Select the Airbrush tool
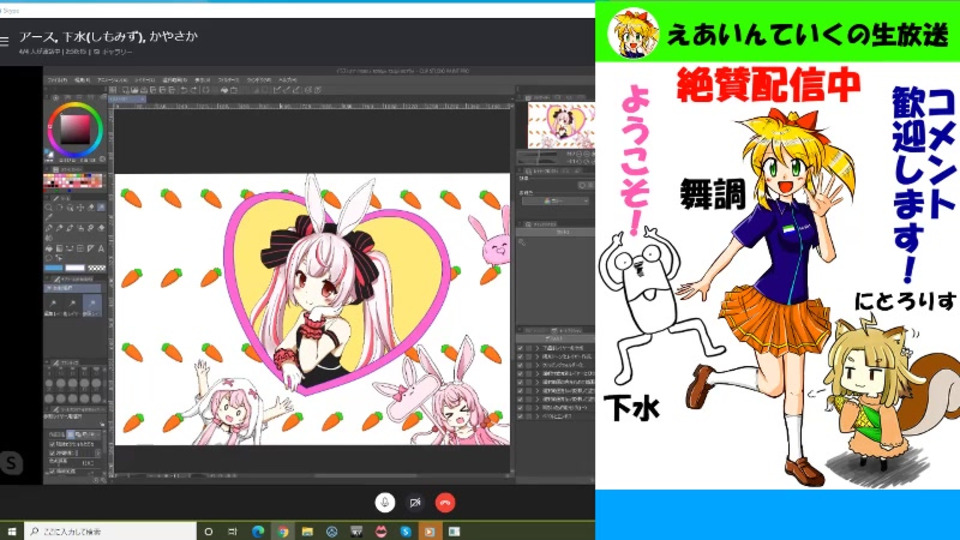The image size is (960, 540). 80,228
